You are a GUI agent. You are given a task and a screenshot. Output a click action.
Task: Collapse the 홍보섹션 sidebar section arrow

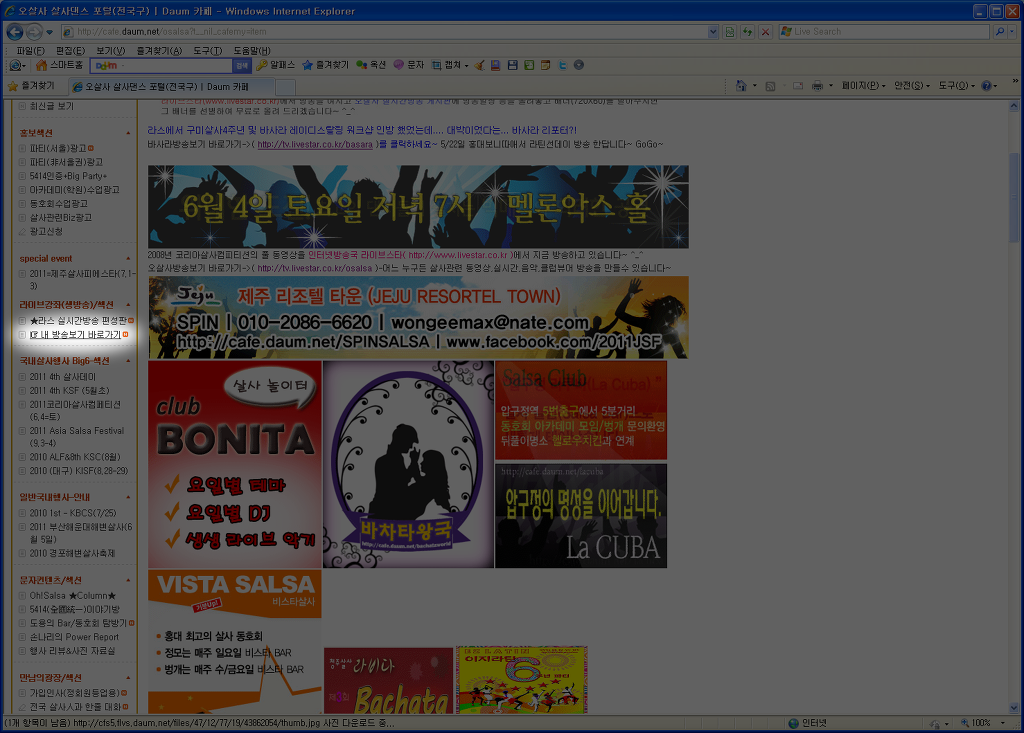click(x=128, y=133)
